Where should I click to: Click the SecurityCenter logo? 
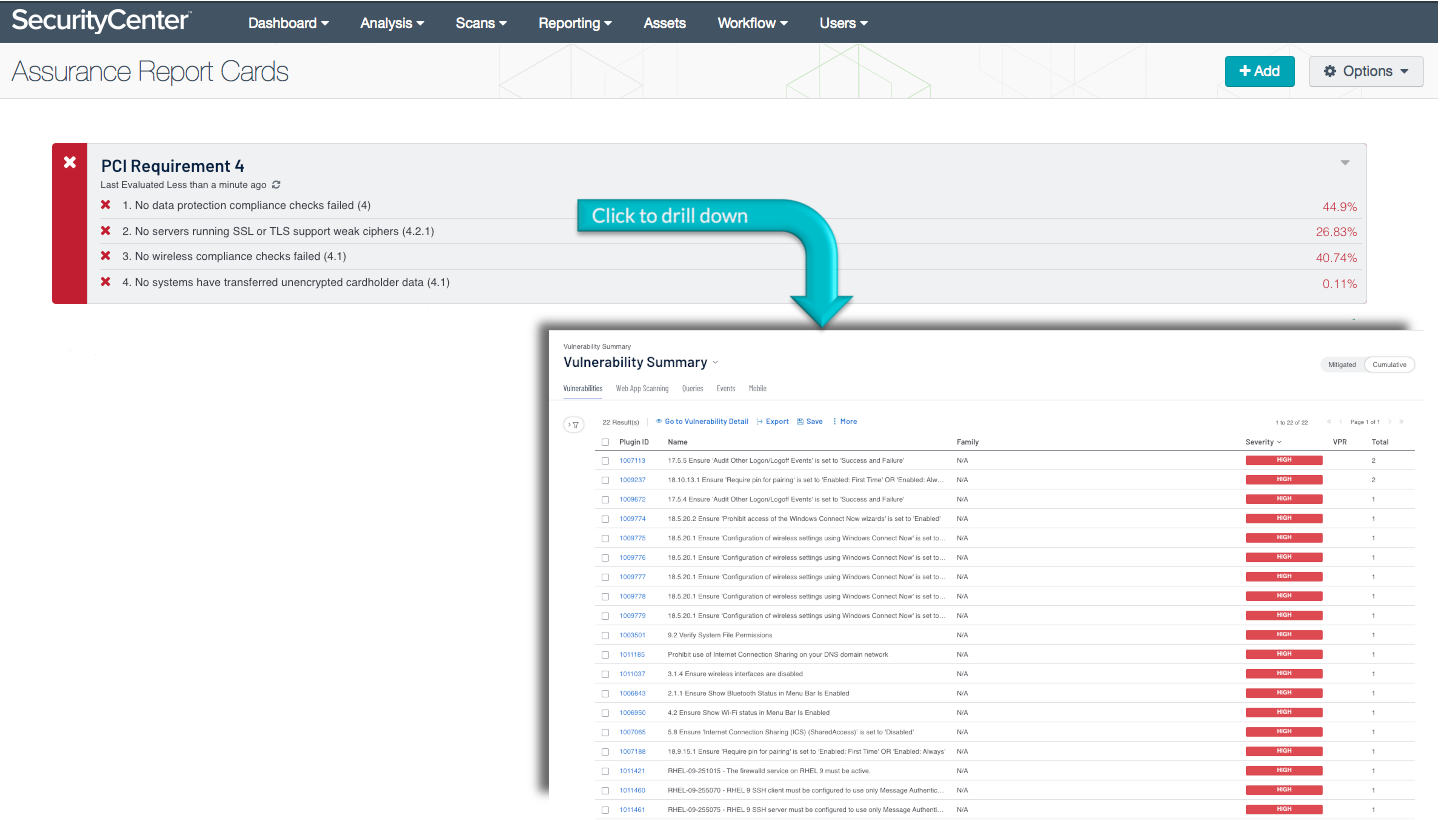[x=102, y=21]
